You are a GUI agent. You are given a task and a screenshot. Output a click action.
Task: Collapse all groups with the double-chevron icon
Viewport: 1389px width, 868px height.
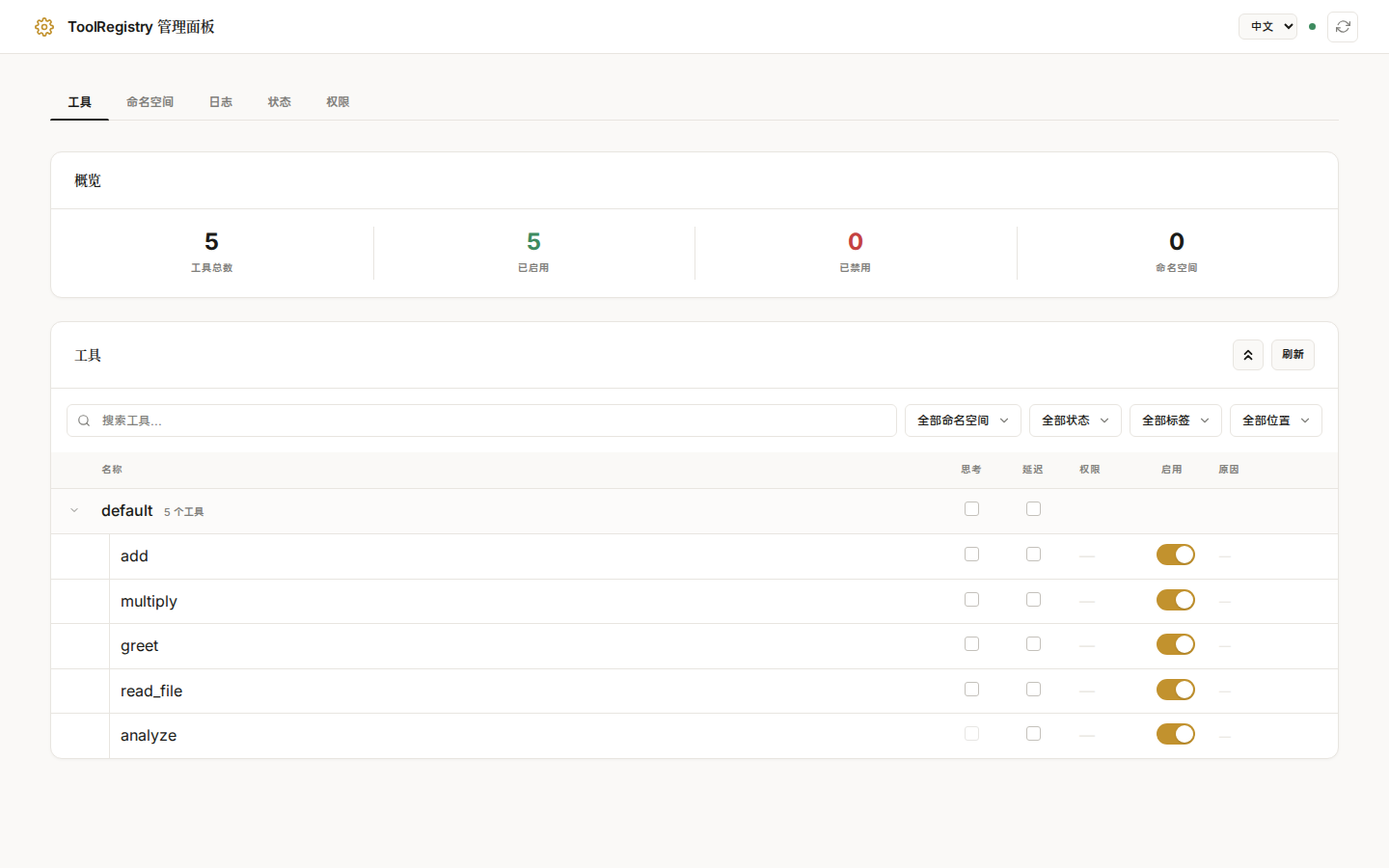[x=1248, y=355]
